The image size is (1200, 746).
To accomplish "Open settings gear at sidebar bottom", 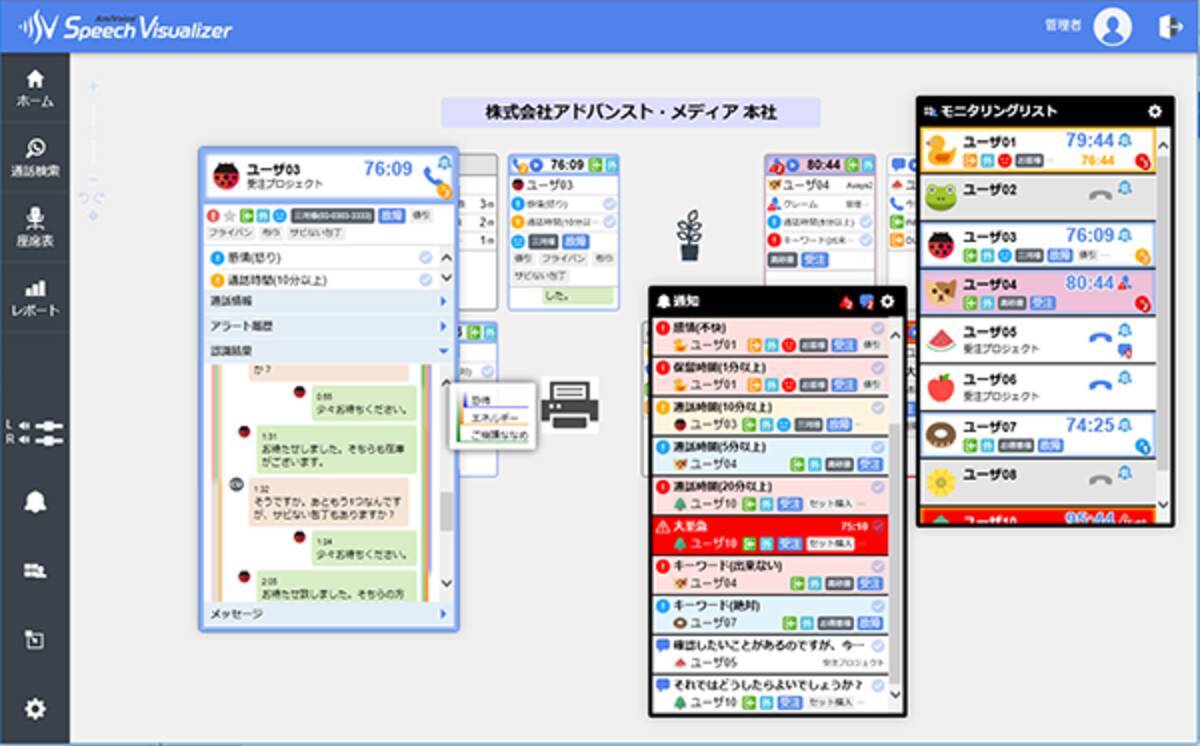I will point(35,709).
